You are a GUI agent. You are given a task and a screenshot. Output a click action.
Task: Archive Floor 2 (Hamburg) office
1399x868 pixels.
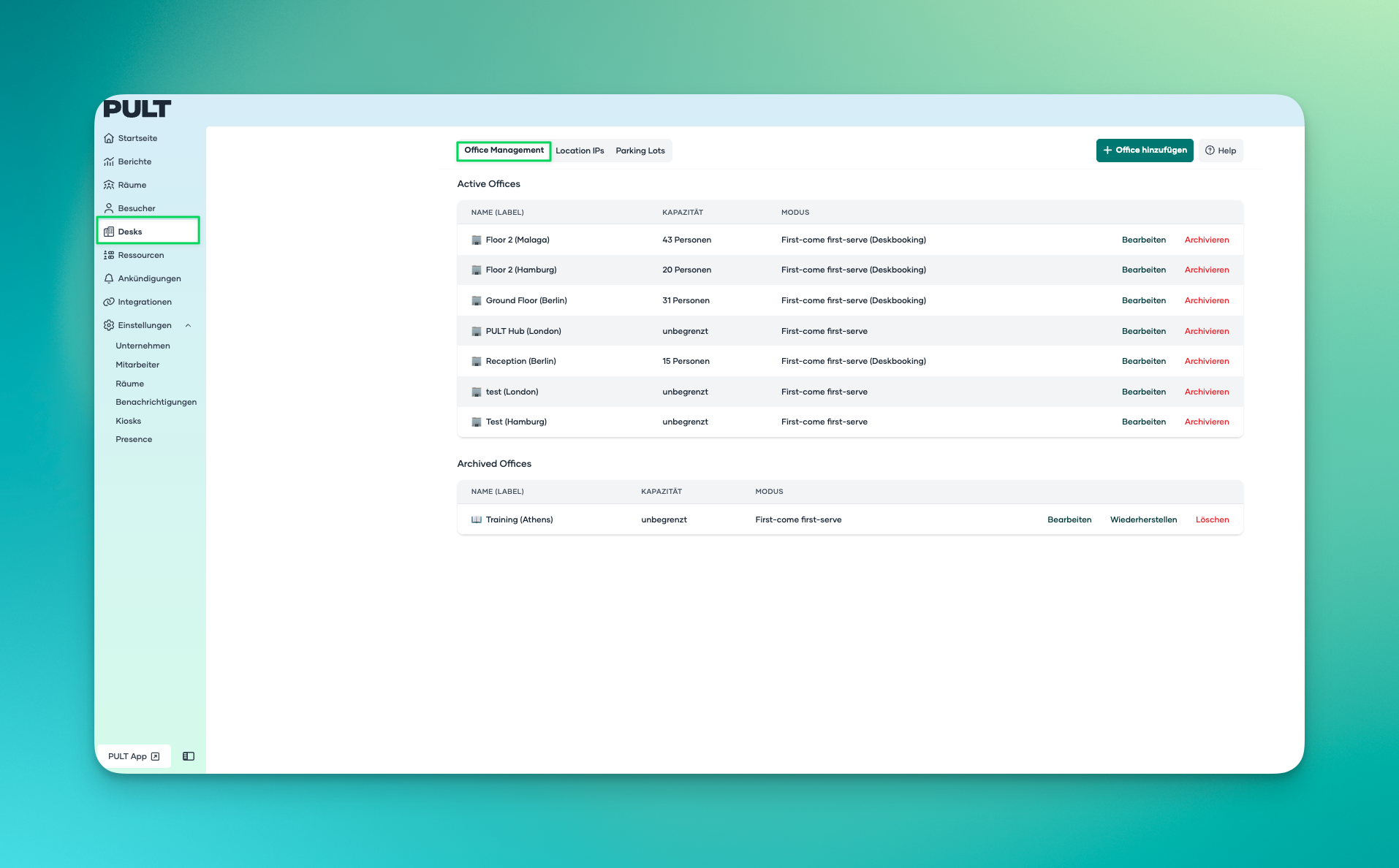coord(1207,270)
